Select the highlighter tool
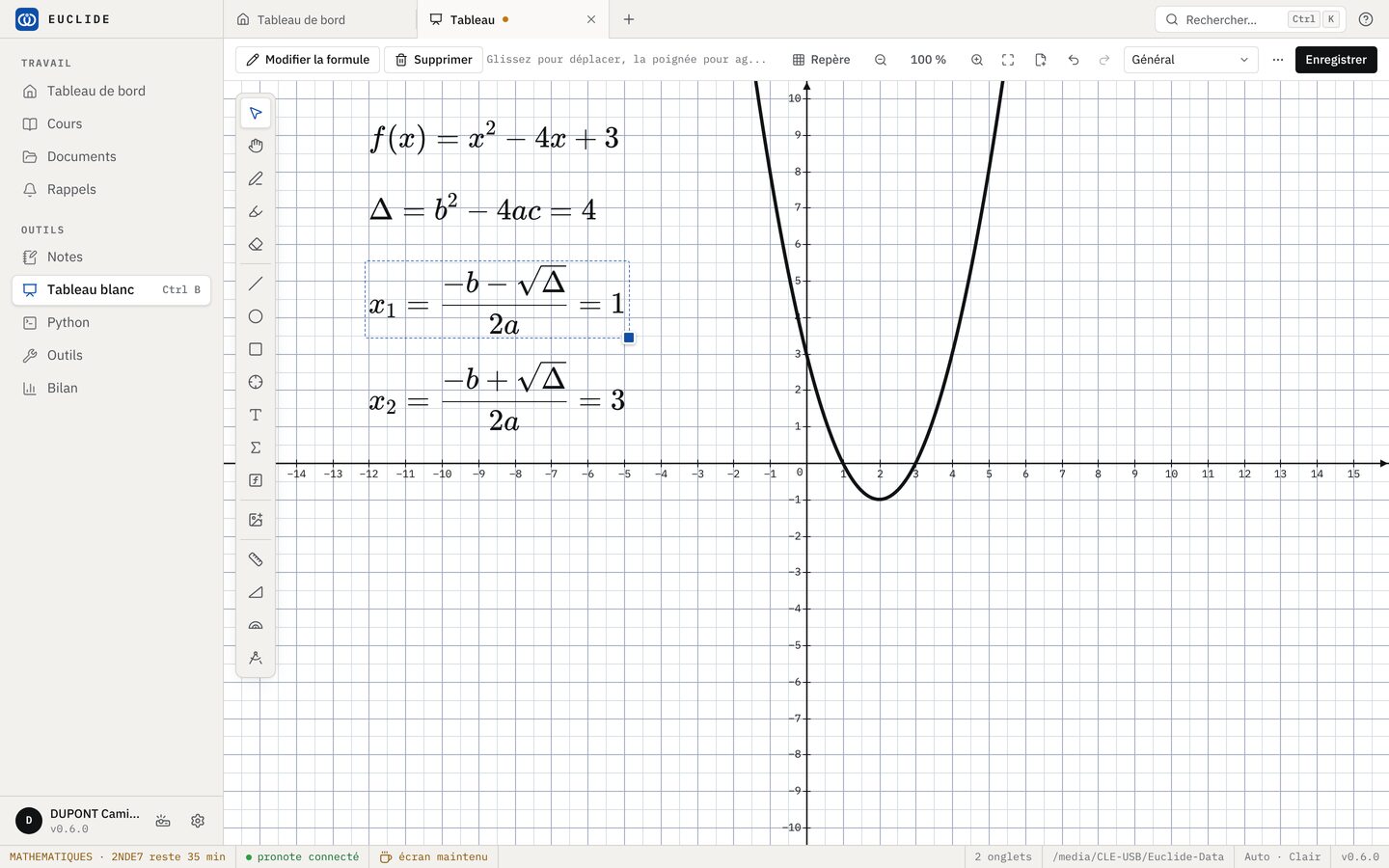 pos(256,212)
